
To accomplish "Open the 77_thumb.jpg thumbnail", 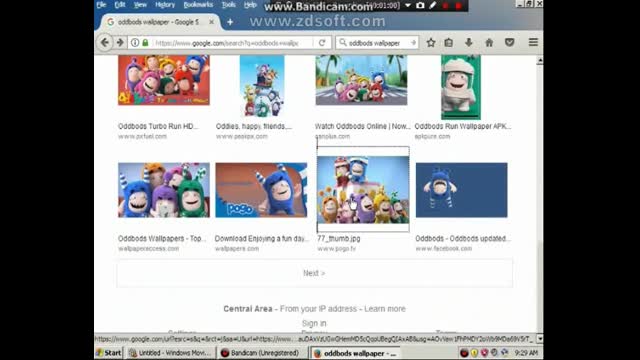I will 363,190.
